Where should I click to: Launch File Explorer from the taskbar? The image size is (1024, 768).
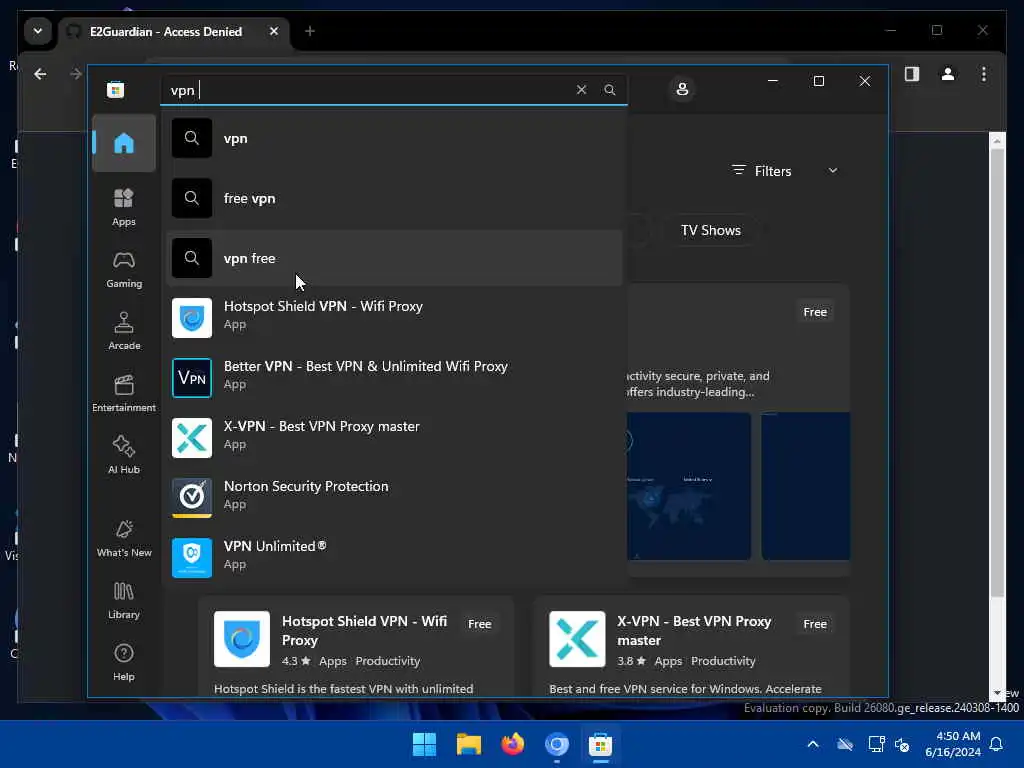468,744
